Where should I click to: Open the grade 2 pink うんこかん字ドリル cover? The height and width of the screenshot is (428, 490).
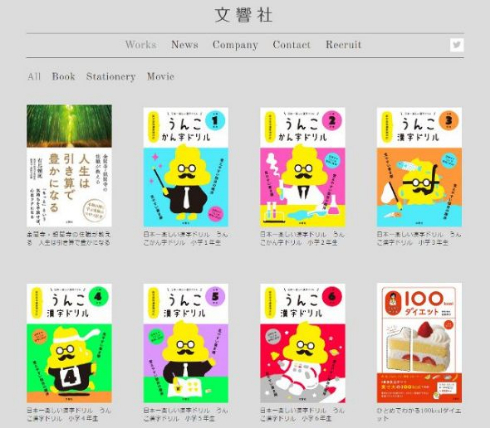[303, 167]
